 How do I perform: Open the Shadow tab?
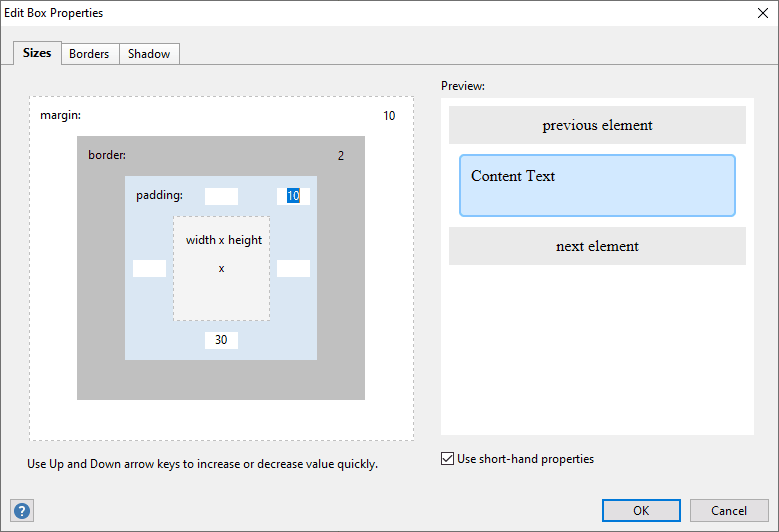(x=149, y=54)
